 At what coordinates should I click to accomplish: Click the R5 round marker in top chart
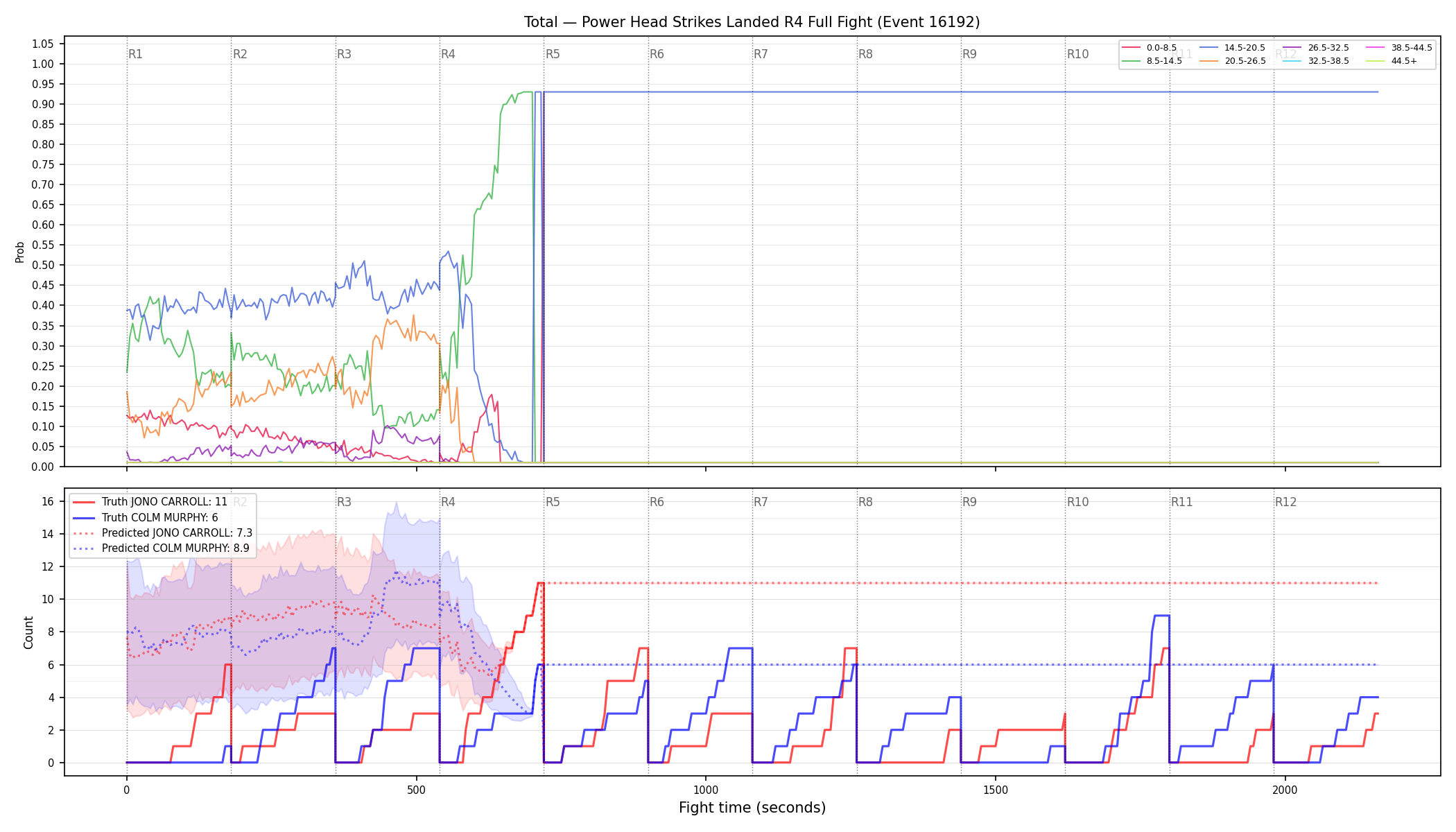click(553, 54)
